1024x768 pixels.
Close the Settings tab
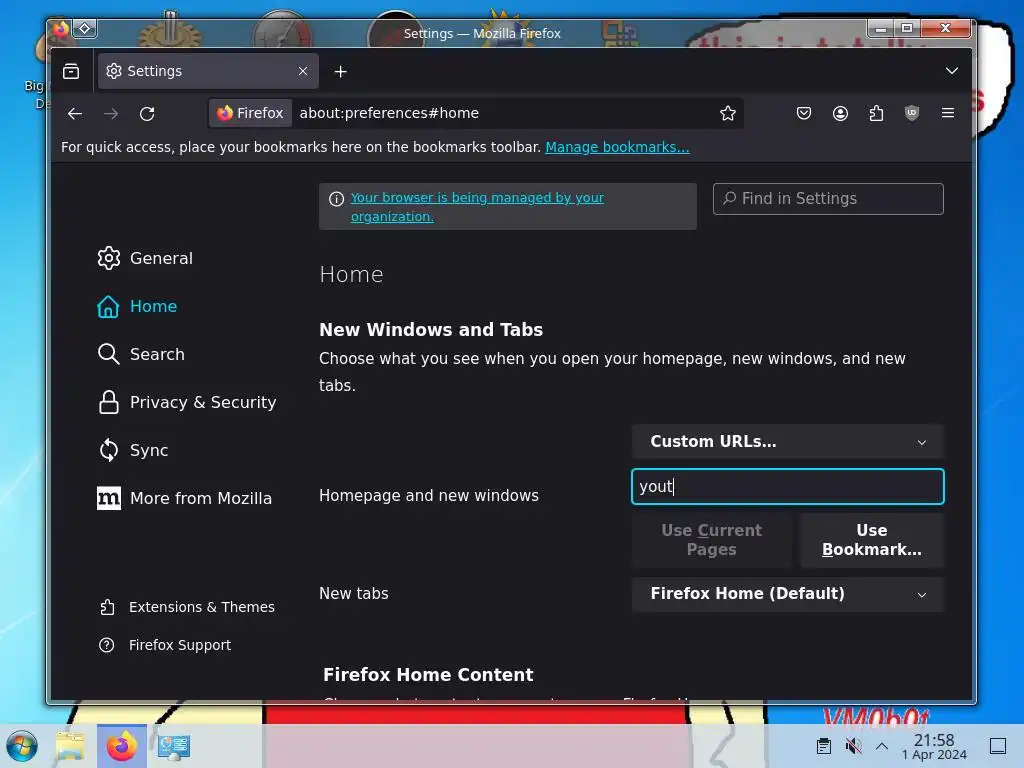point(303,71)
